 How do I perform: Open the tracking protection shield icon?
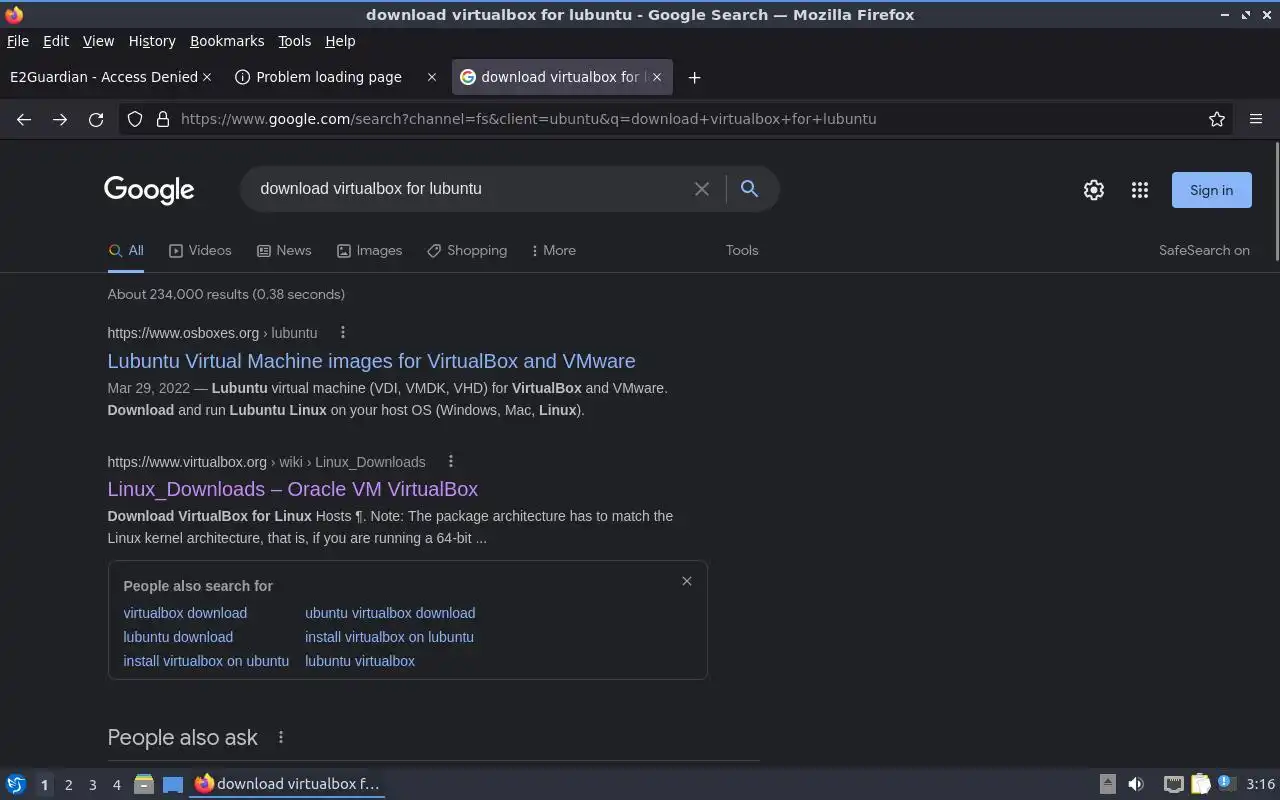tap(135, 119)
